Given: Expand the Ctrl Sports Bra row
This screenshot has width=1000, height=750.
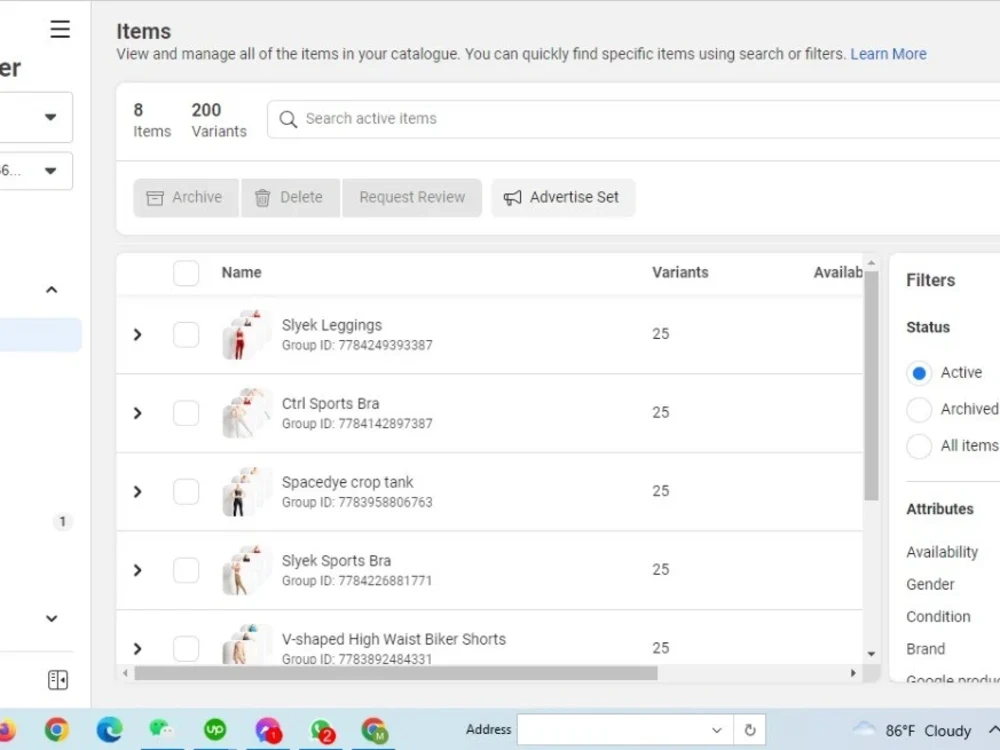Looking at the screenshot, I should (x=137, y=413).
